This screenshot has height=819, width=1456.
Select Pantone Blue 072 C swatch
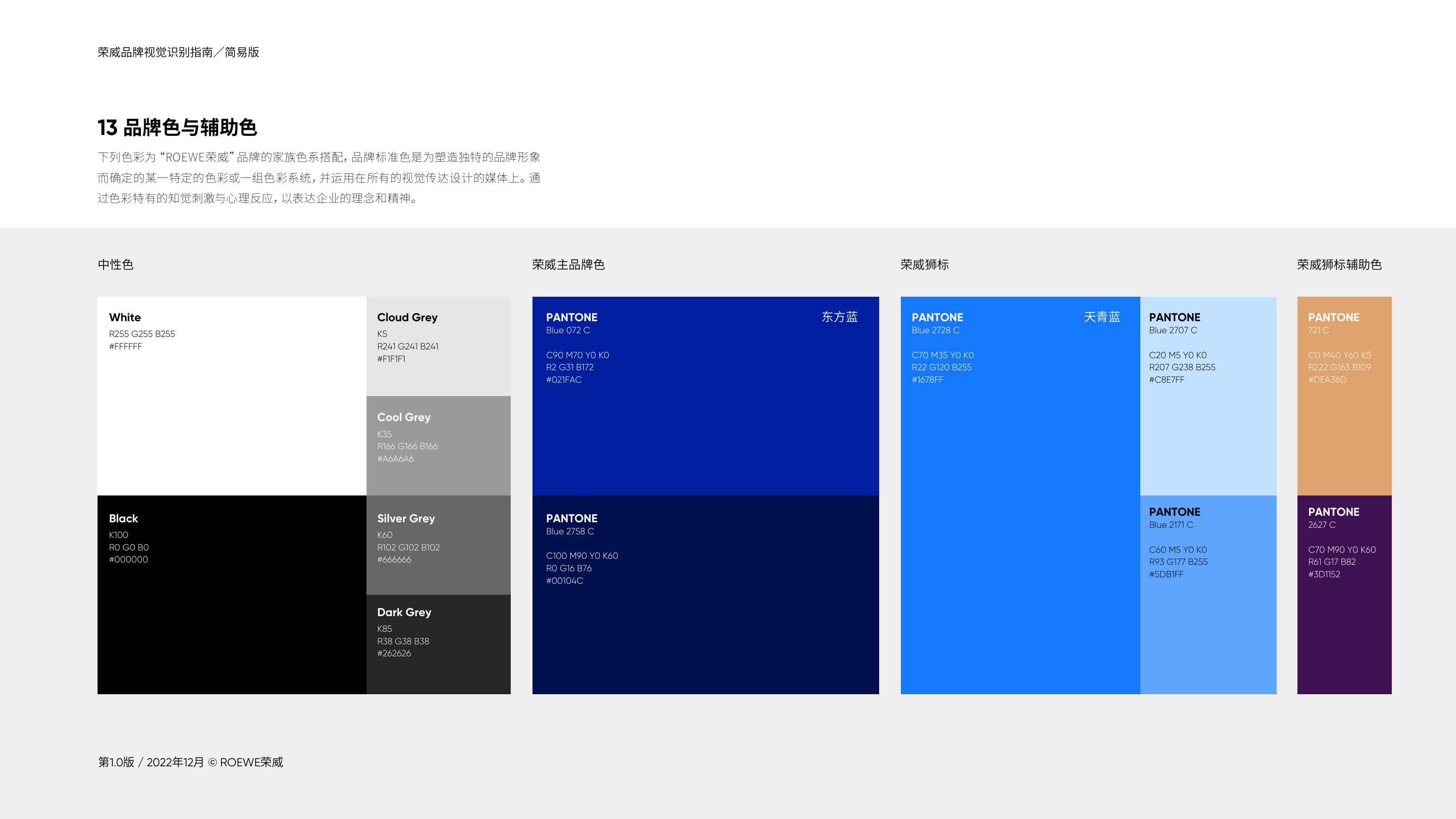(x=705, y=396)
